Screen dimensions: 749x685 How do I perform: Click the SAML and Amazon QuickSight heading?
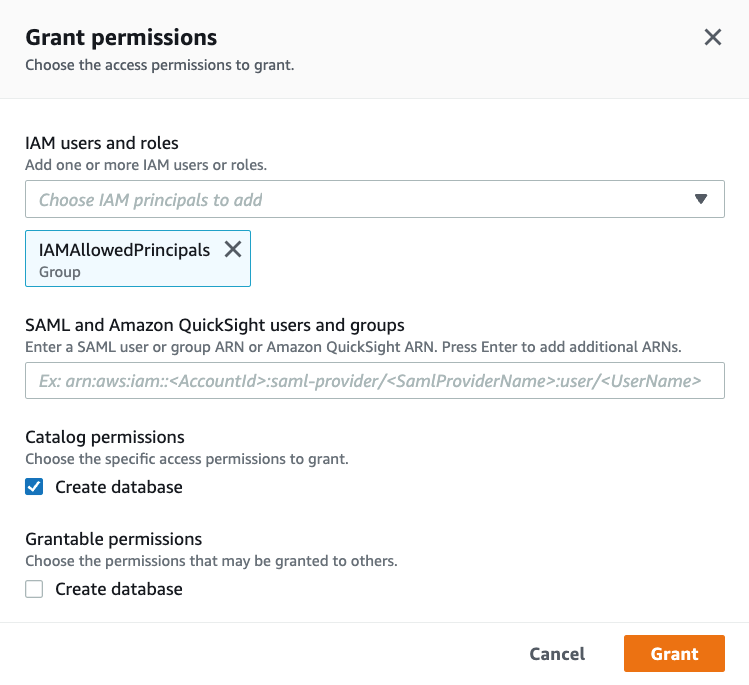215,324
